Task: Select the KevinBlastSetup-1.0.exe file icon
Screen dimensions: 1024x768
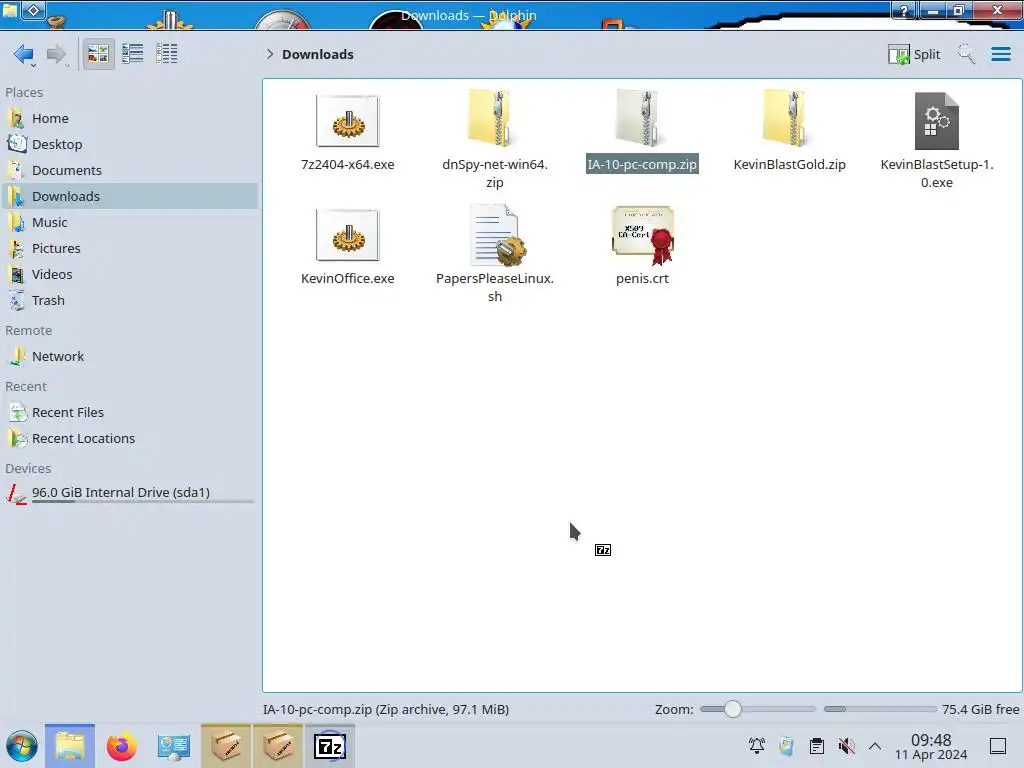Action: 936,121
